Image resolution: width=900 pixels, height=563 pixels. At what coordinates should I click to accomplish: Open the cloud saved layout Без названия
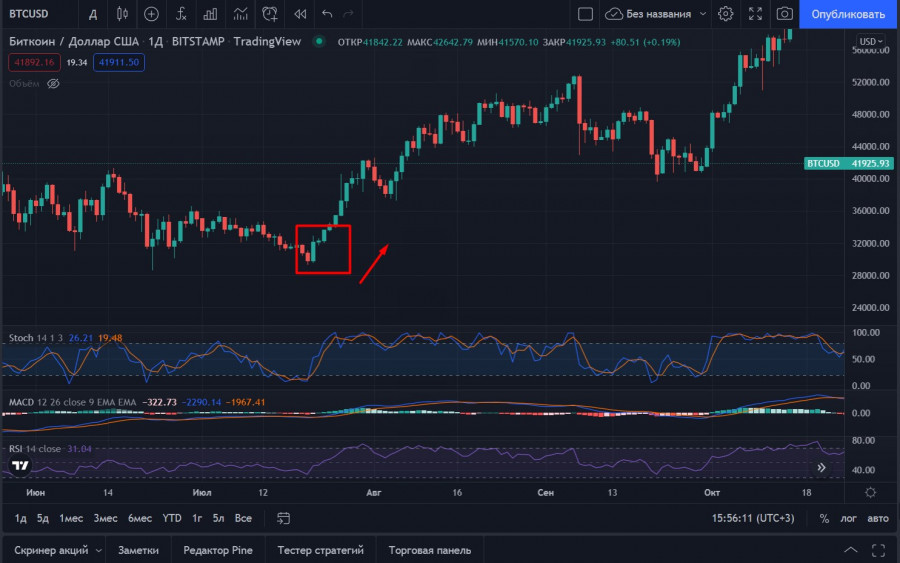(x=649, y=14)
